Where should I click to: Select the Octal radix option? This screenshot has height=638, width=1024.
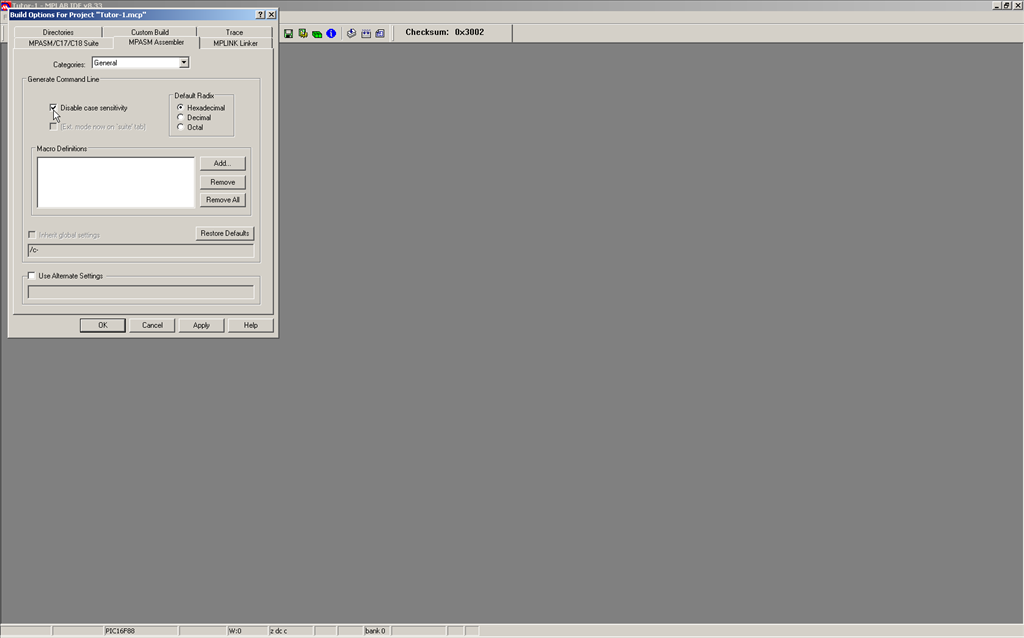180,127
